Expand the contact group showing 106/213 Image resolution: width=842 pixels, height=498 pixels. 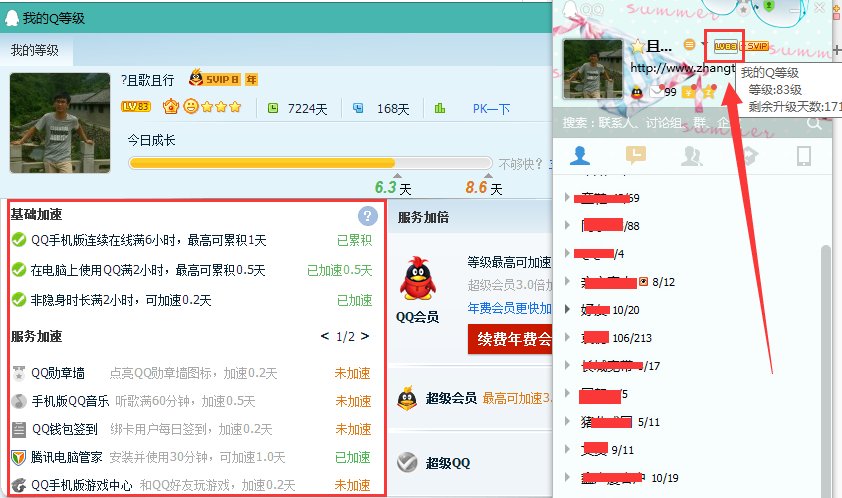(567, 337)
